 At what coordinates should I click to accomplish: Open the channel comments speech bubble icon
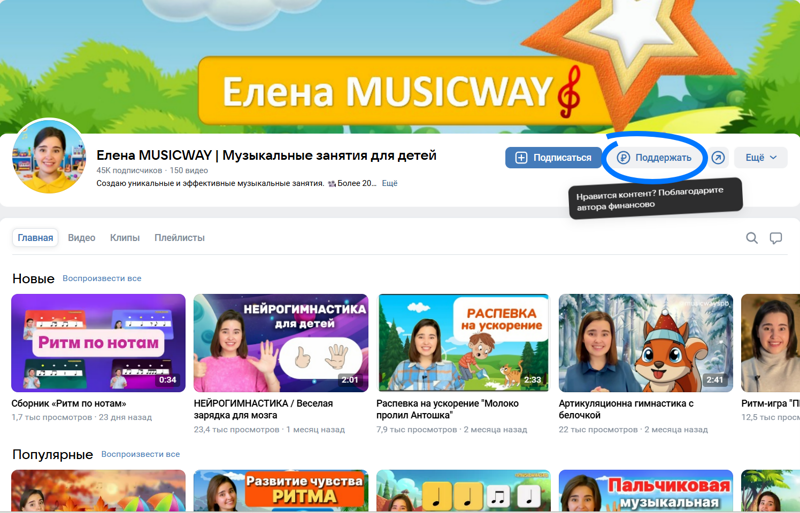[776, 238]
